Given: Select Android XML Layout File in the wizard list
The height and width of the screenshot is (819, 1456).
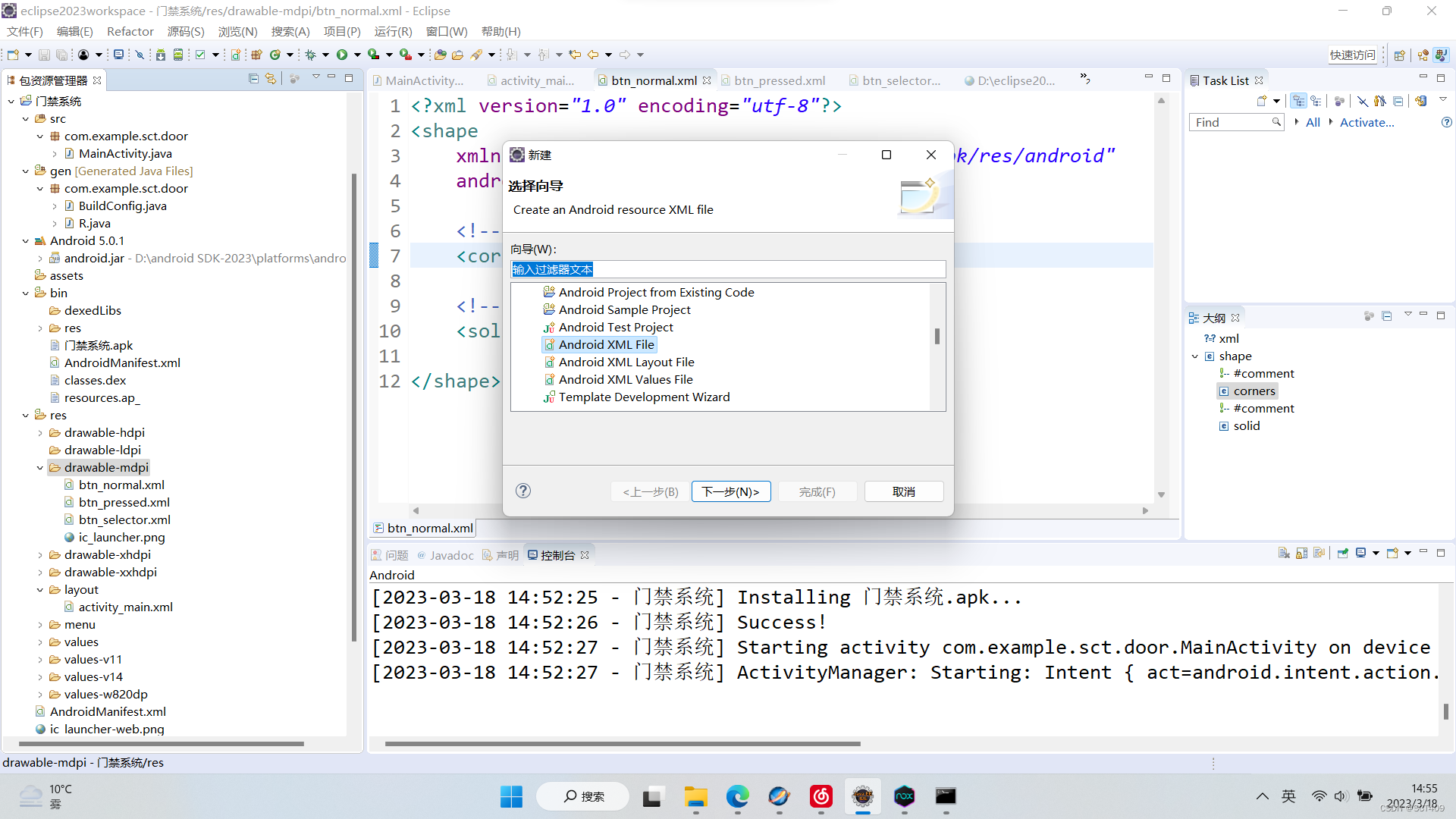Looking at the screenshot, I should point(626,362).
